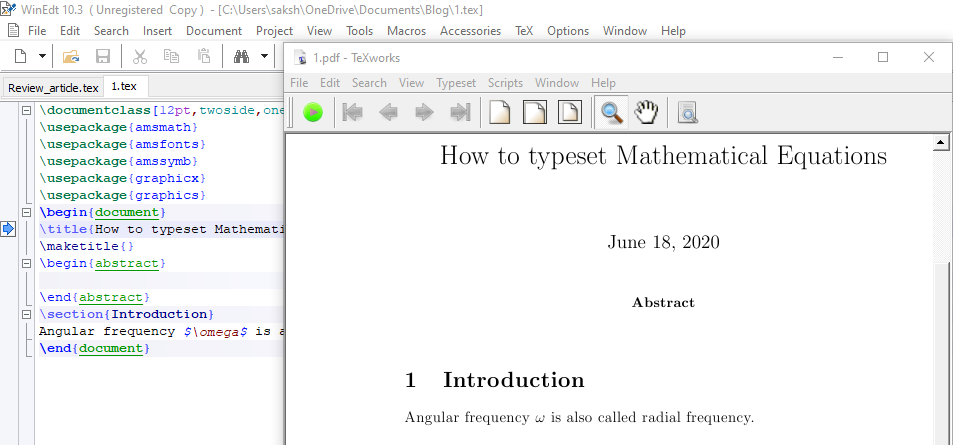The image size is (953, 445).
Task: Open WinEdt Macros menu
Action: coord(407,30)
